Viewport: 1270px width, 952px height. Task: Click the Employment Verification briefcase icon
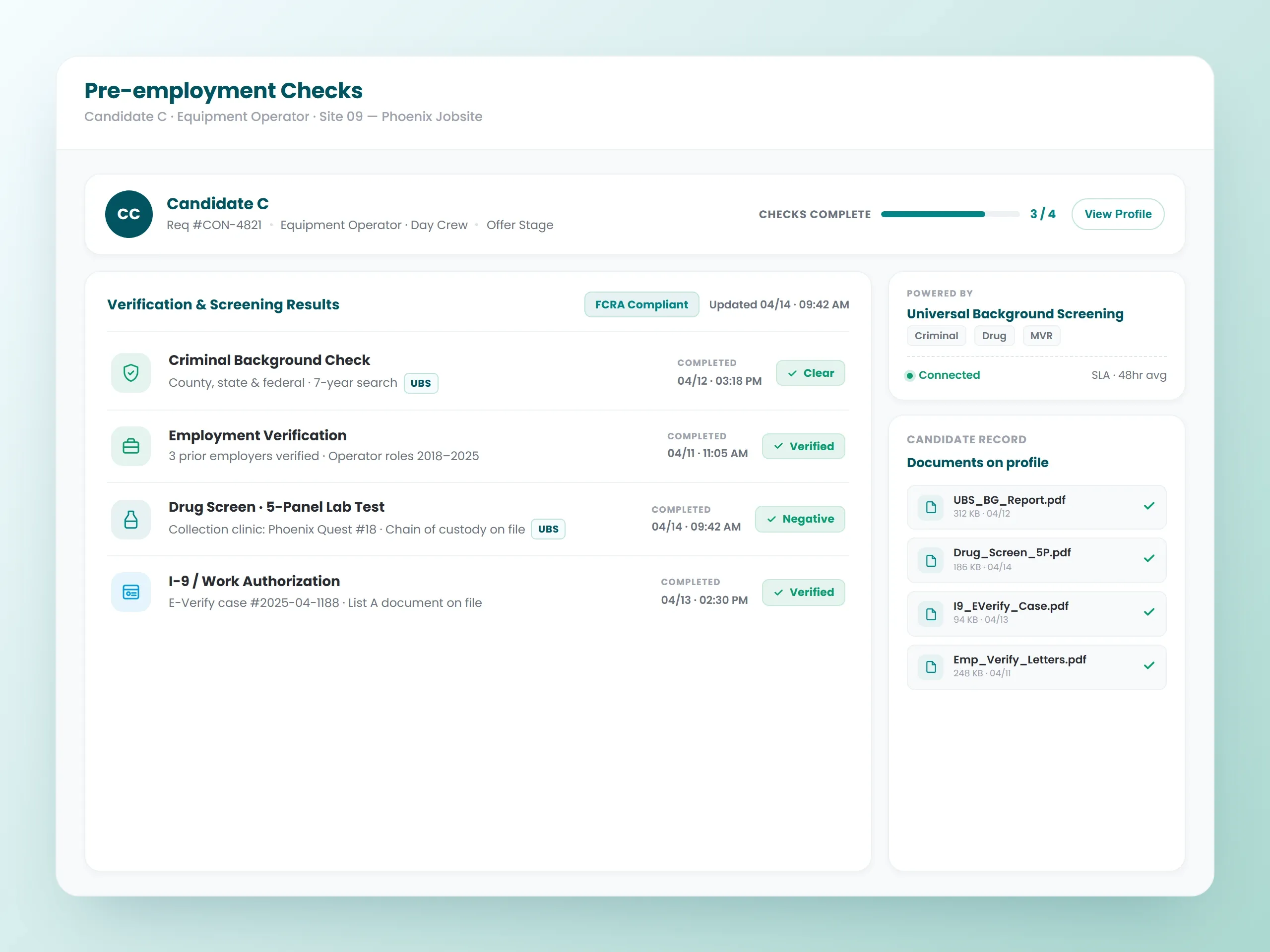(x=131, y=446)
